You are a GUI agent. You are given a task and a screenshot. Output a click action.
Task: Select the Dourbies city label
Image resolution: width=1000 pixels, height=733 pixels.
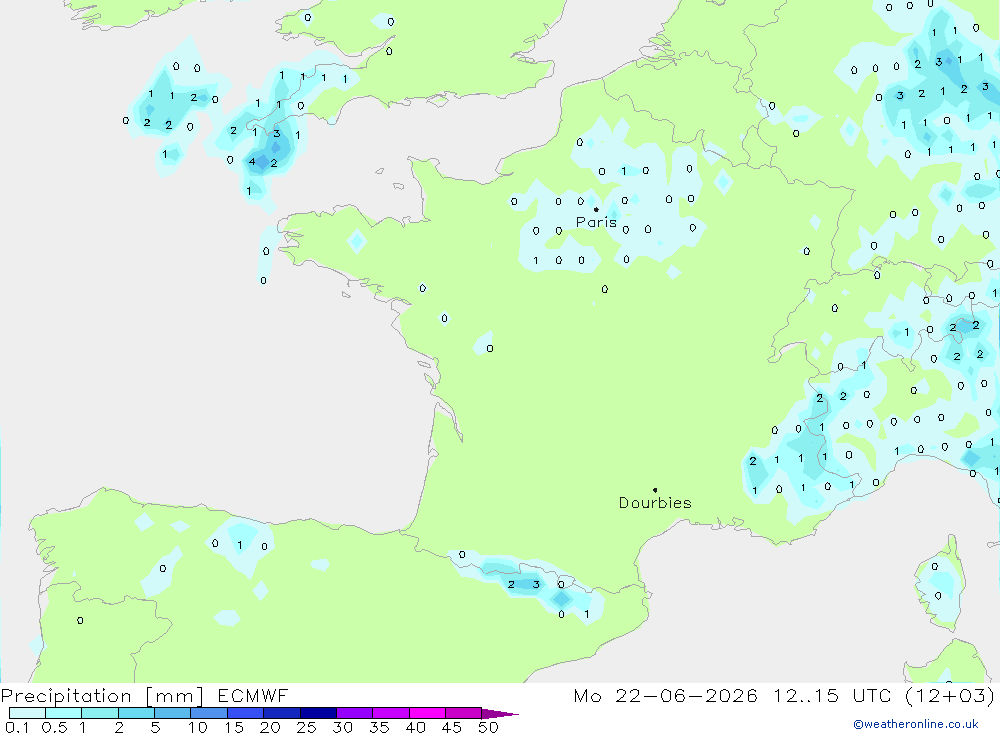[655, 503]
